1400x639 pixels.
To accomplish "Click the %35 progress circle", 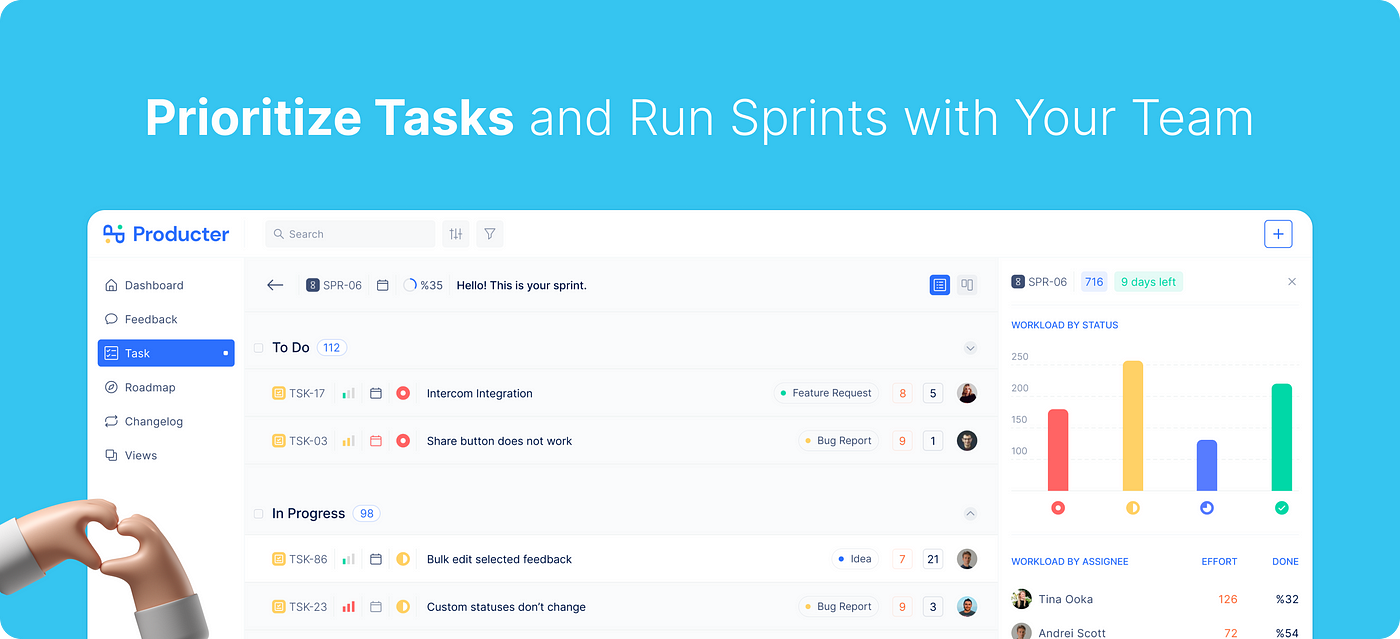I will coord(423,285).
